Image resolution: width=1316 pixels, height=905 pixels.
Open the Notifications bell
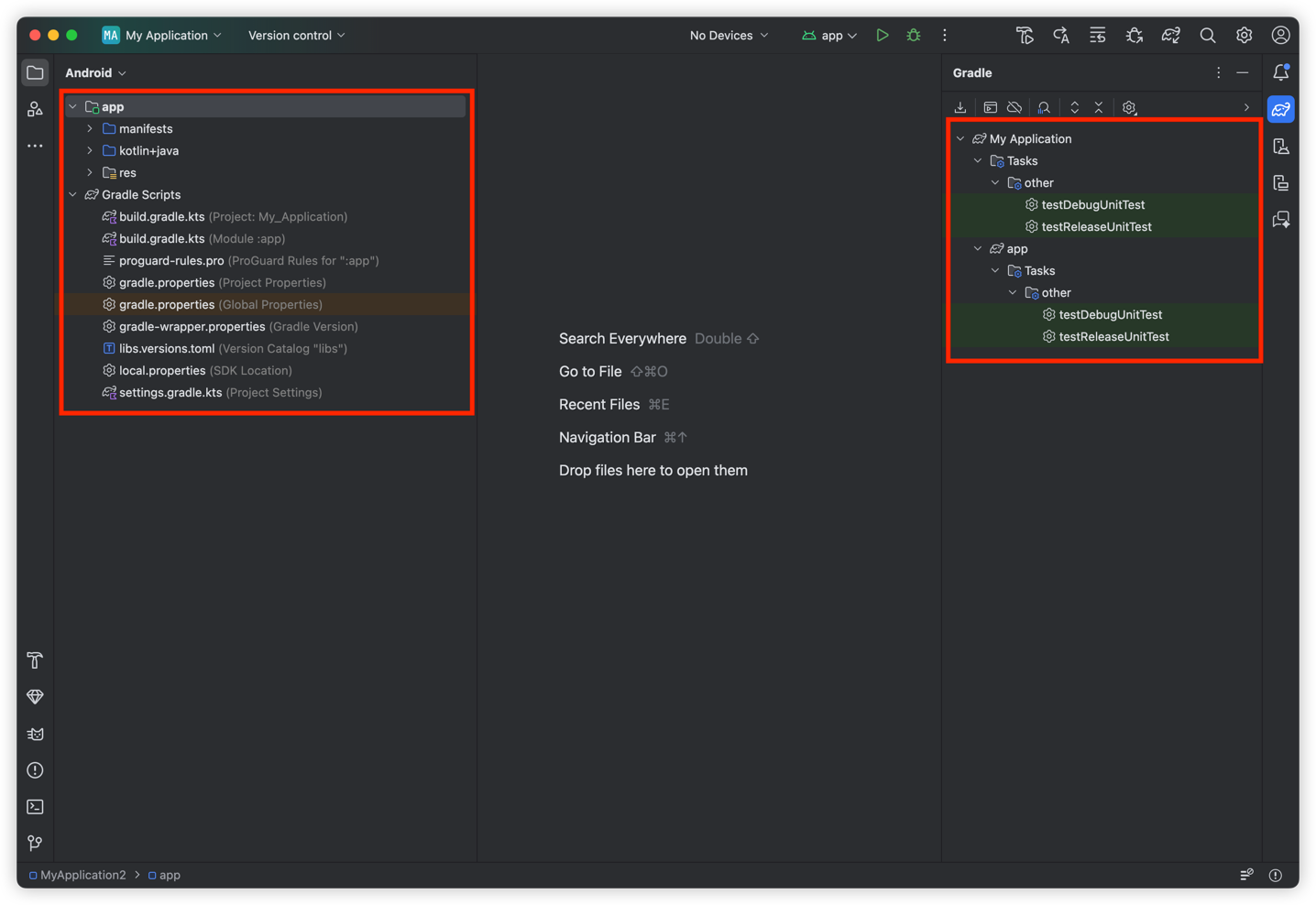pos(1280,72)
